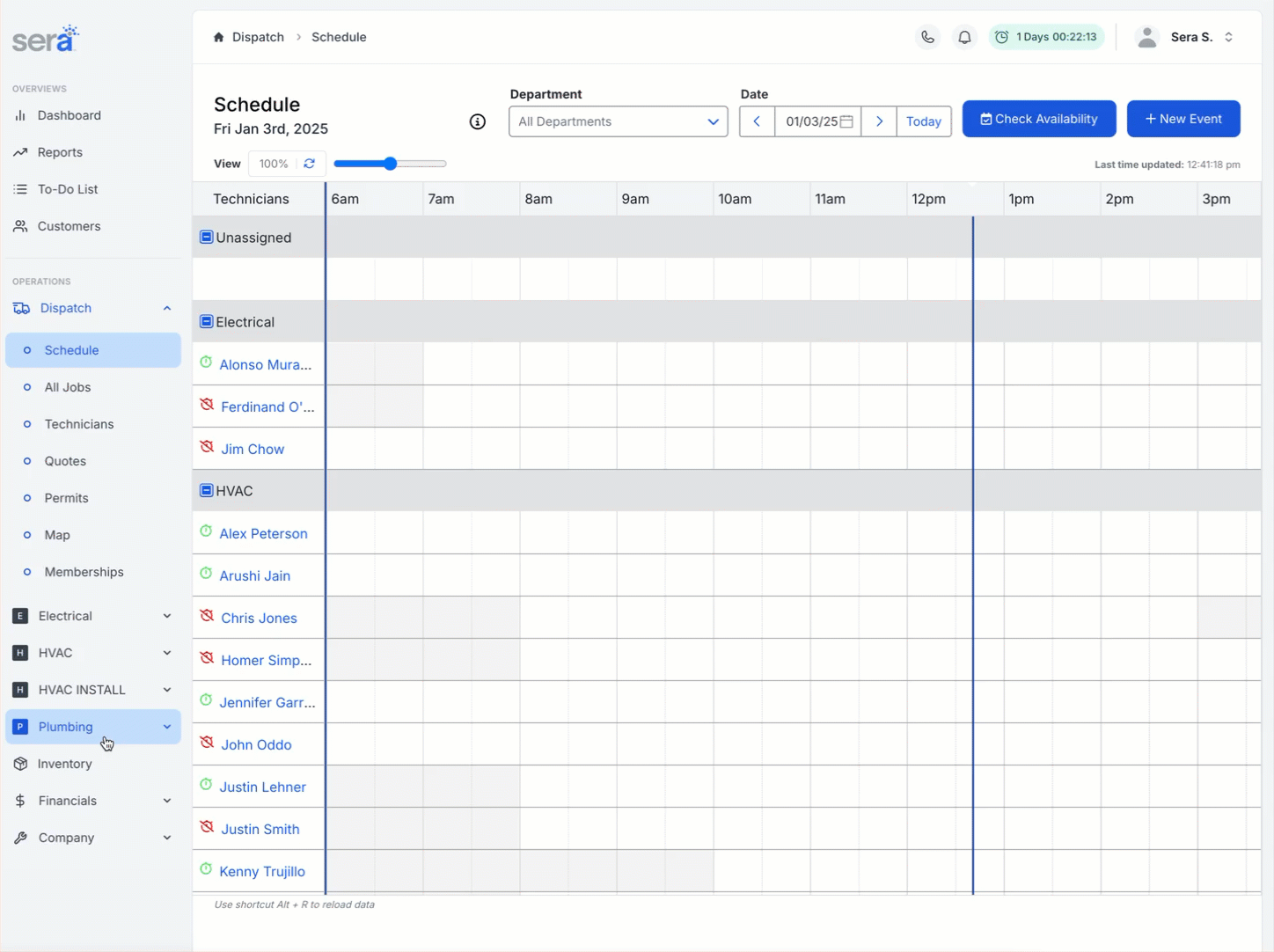The width and height of the screenshot is (1274, 952).
Task: Collapse the Electrical technicians group toggle
Action: [207, 321]
